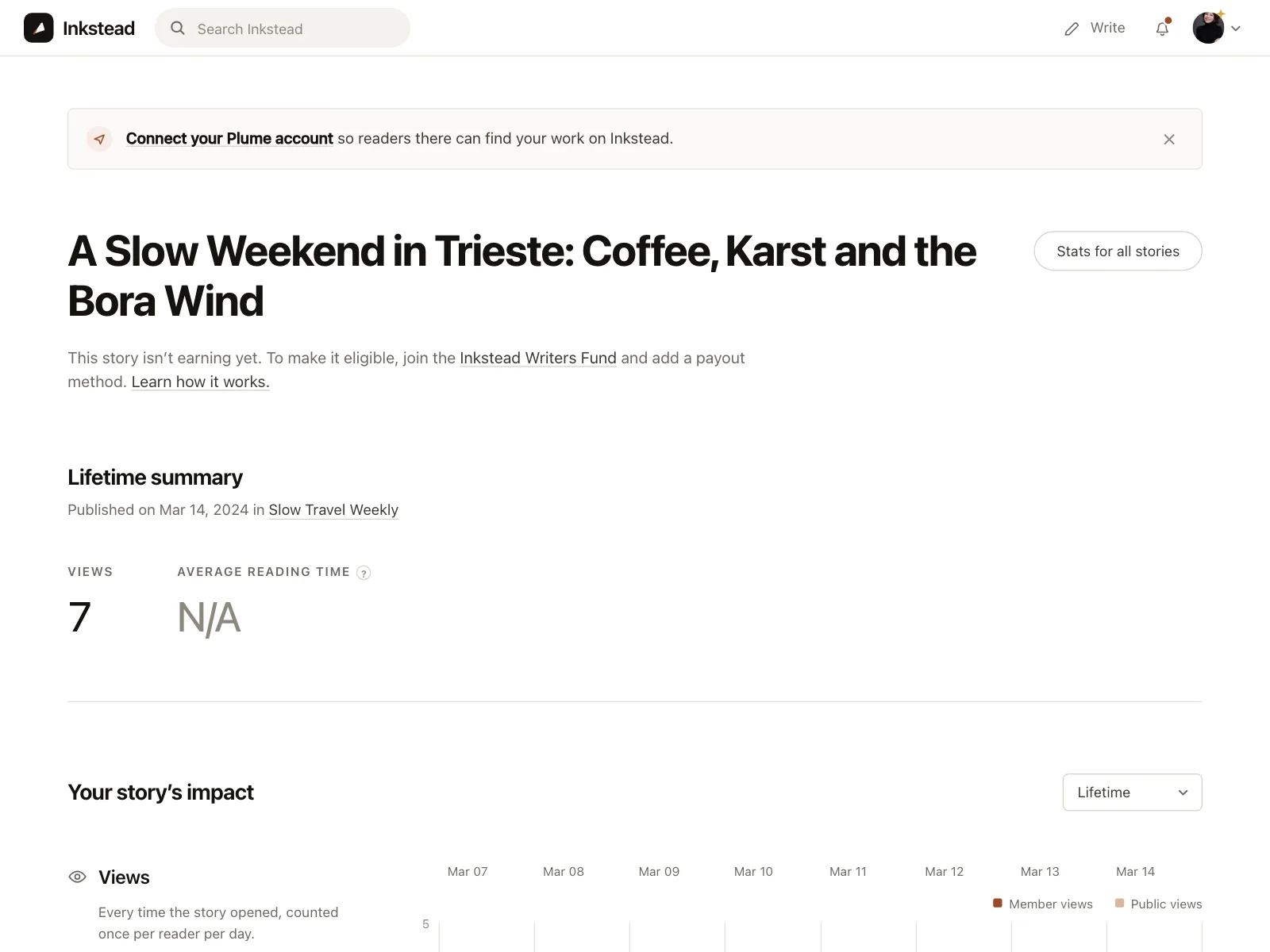Viewport: 1270px width, 952px height.
Task: Click the Your story's impact heading
Action: pyautogui.click(x=160, y=793)
